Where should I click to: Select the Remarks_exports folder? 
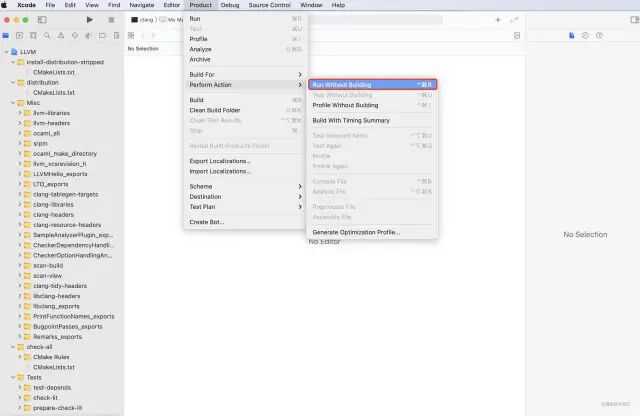(57, 336)
